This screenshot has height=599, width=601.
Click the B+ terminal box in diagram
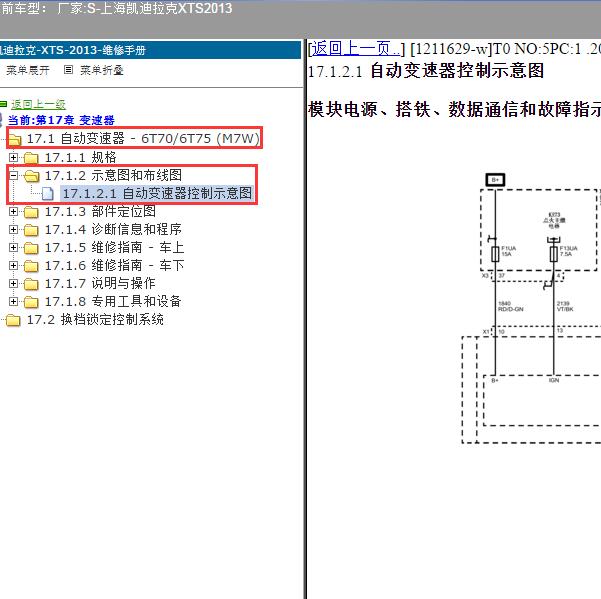click(x=495, y=180)
